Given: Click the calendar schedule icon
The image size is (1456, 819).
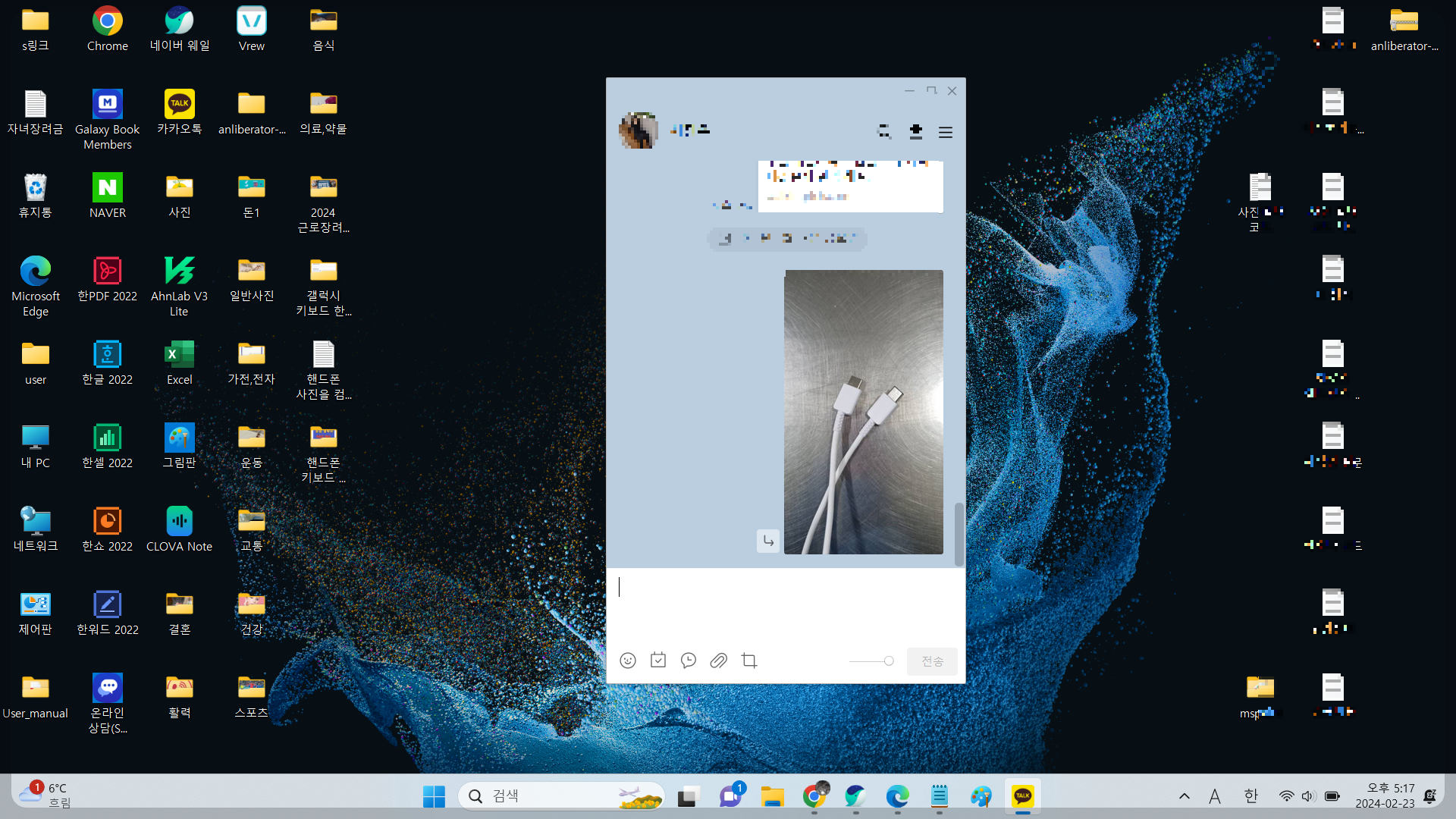Looking at the screenshot, I should click(658, 661).
